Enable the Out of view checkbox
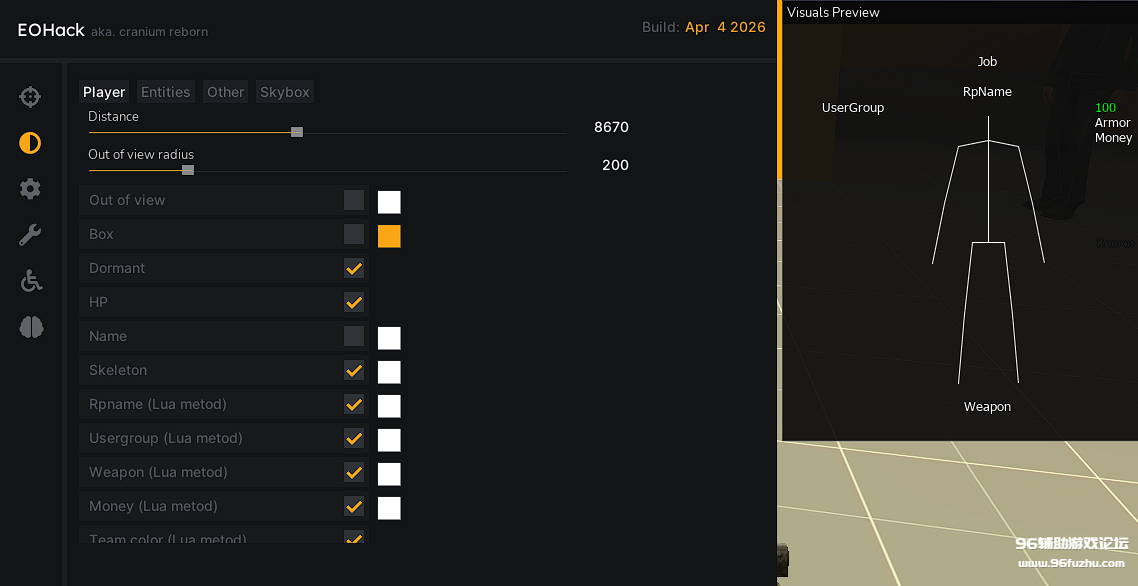The image size is (1138, 586). (354, 200)
